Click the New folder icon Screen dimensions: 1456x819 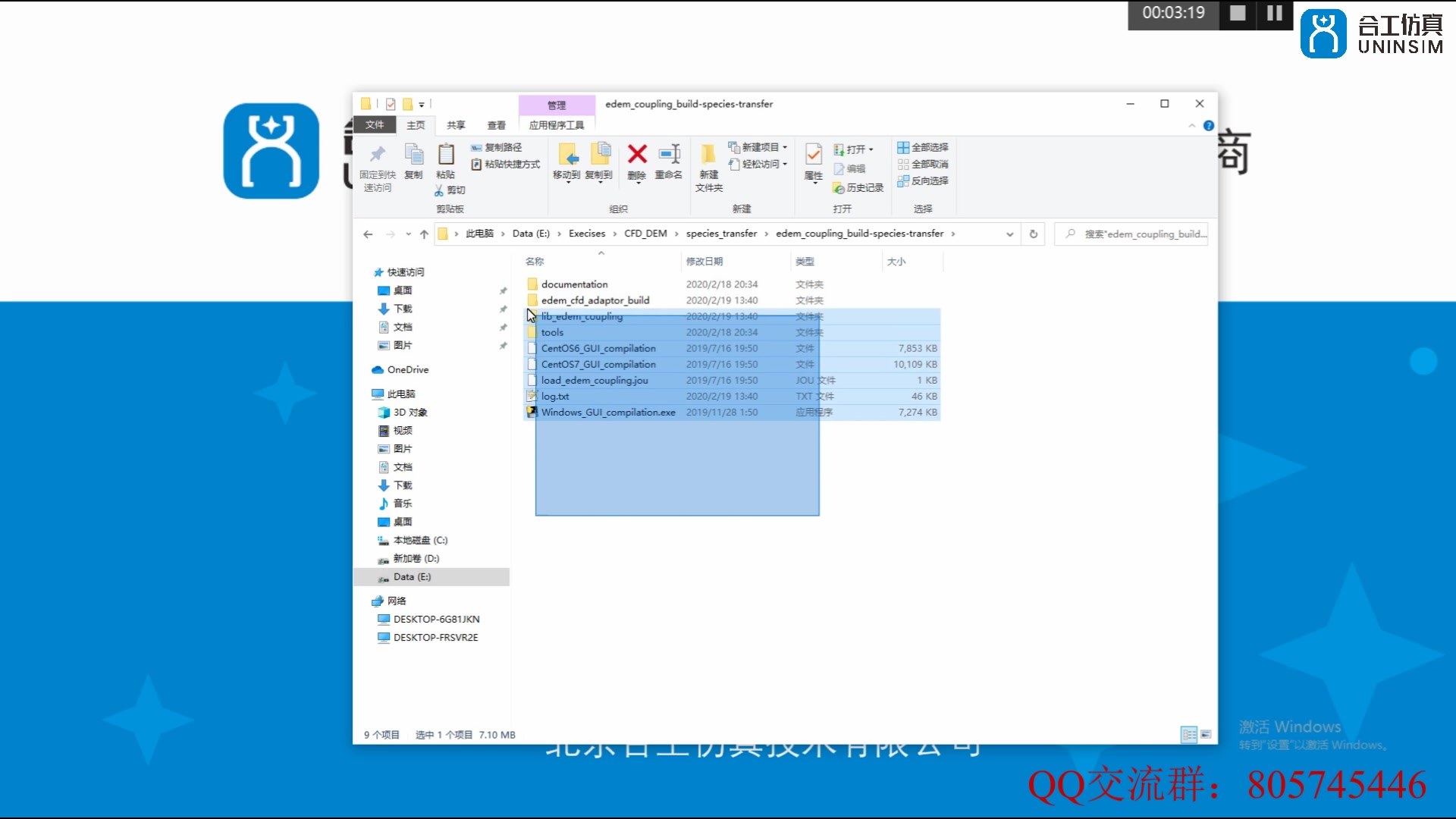pyautogui.click(x=708, y=154)
